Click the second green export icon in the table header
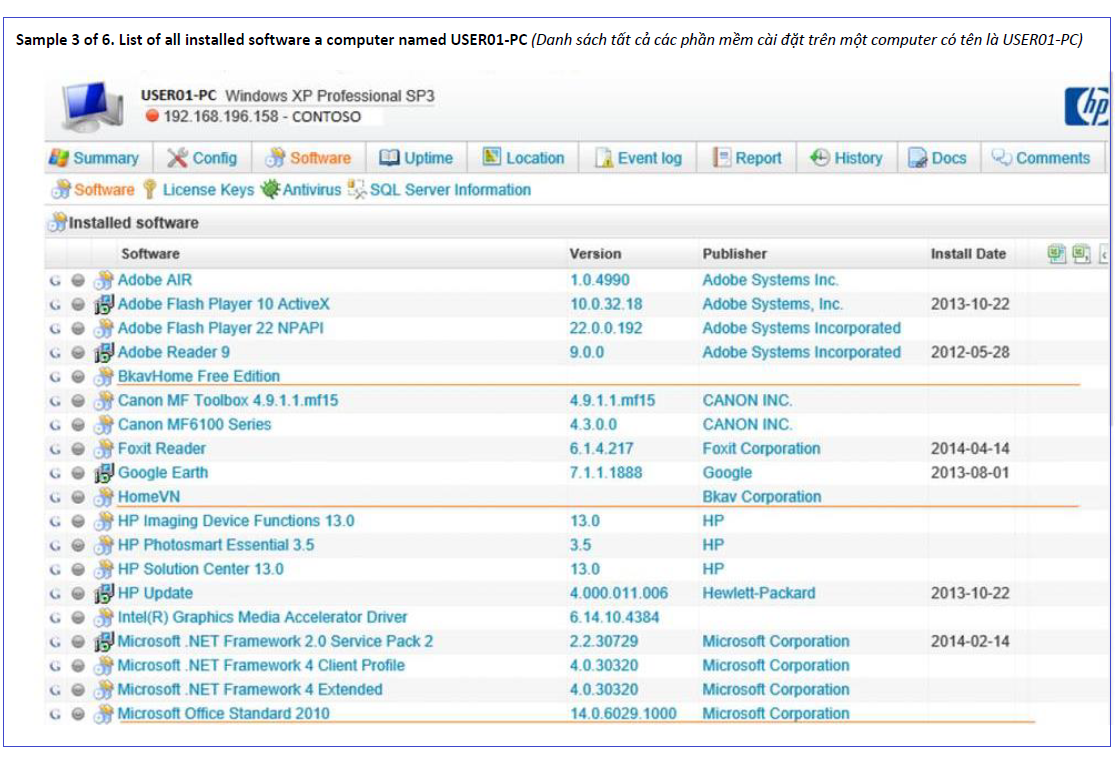 [x=1081, y=254]
